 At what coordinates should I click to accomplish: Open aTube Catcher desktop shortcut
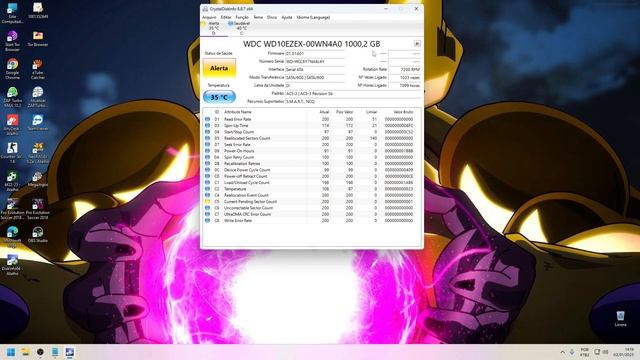(38, 69)
